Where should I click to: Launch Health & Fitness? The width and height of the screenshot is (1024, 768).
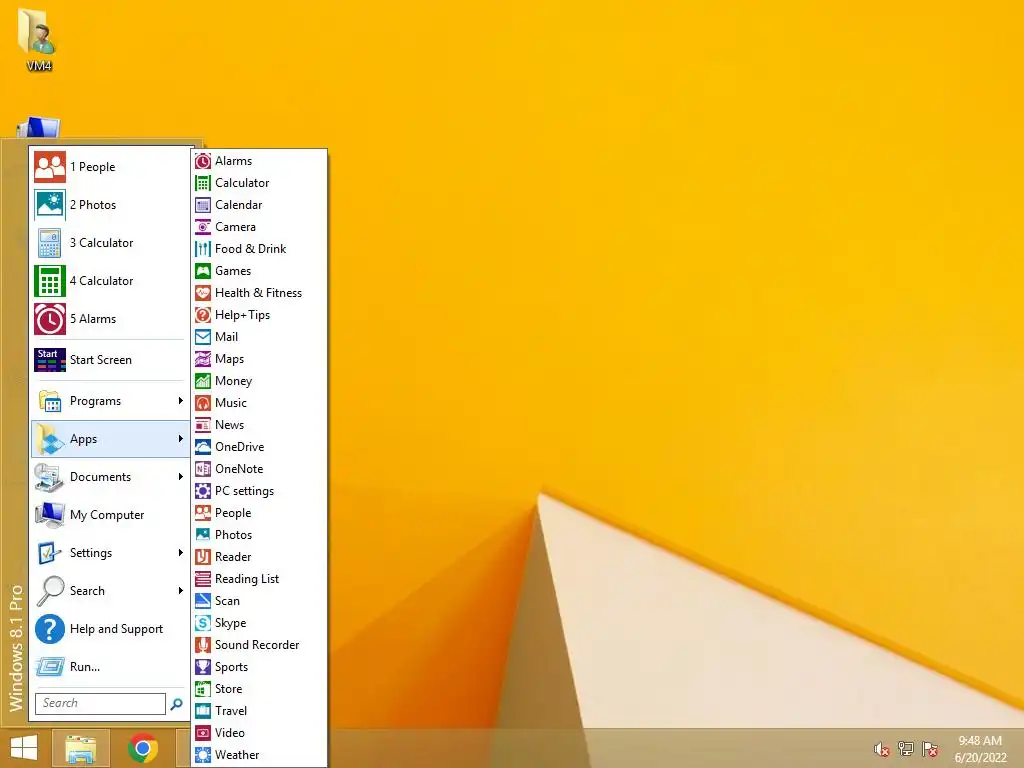[x=259, y=293]
